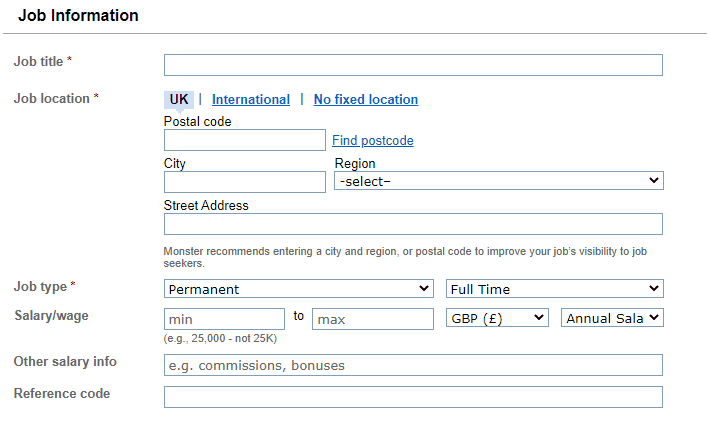Click the Job title label text
This screenshot has width=710, height=421.
coord(39,62)
